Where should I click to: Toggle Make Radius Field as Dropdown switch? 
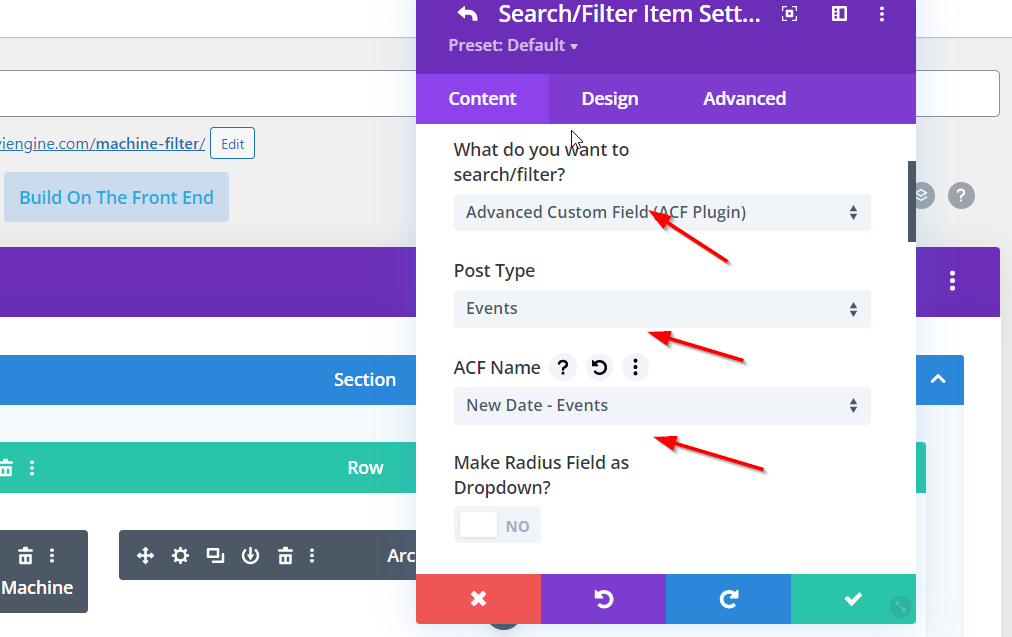[x=497, y=525]
